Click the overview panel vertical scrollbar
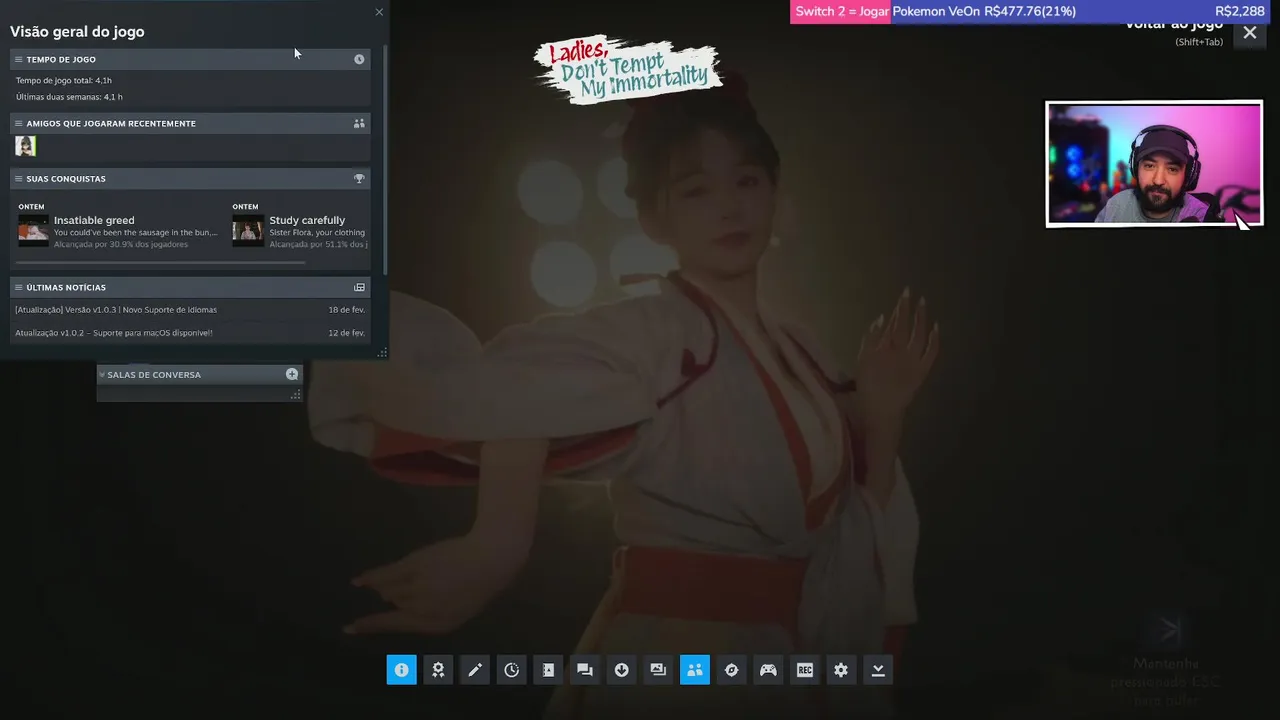Viewport: 1280px width, 720px height. pyautogui.click(x=385, y=160)
